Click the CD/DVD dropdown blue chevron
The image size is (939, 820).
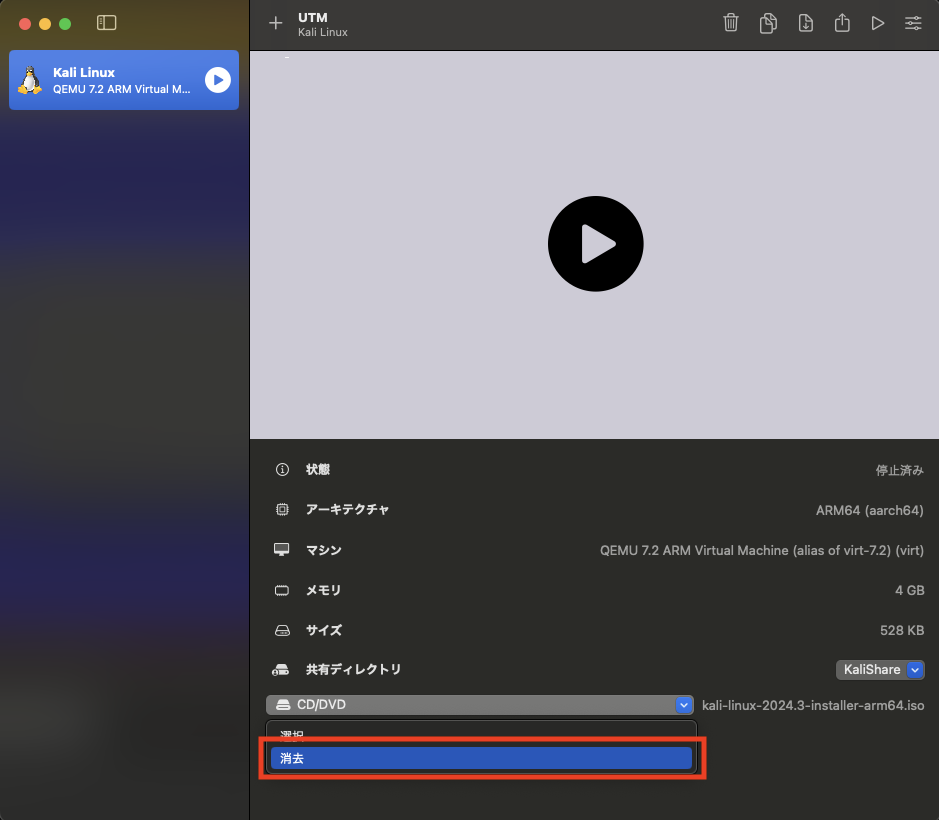tap(683, 705)
